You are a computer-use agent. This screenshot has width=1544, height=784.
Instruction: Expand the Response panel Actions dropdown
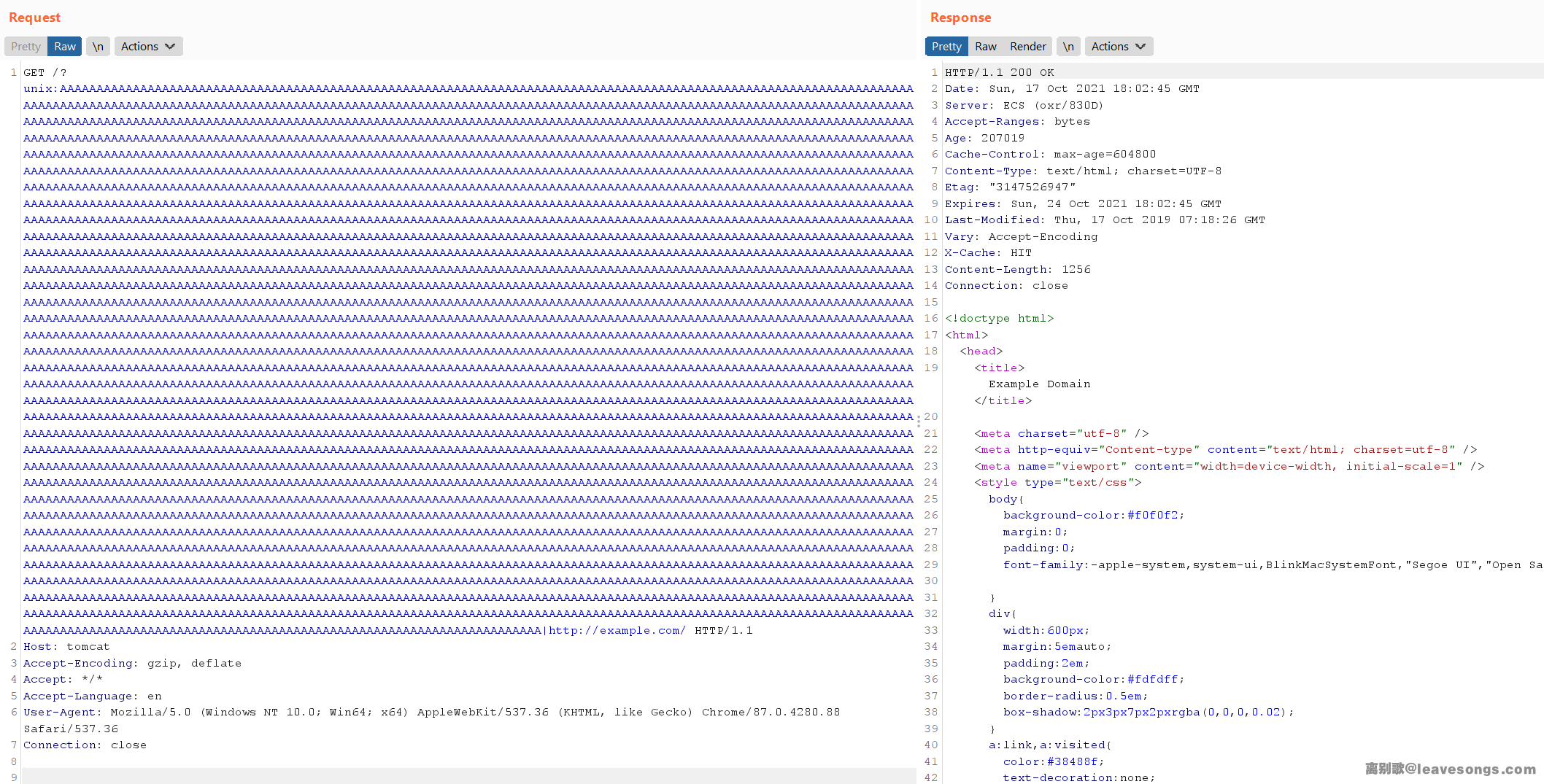pyautogui.click(x=1119, y=47)
